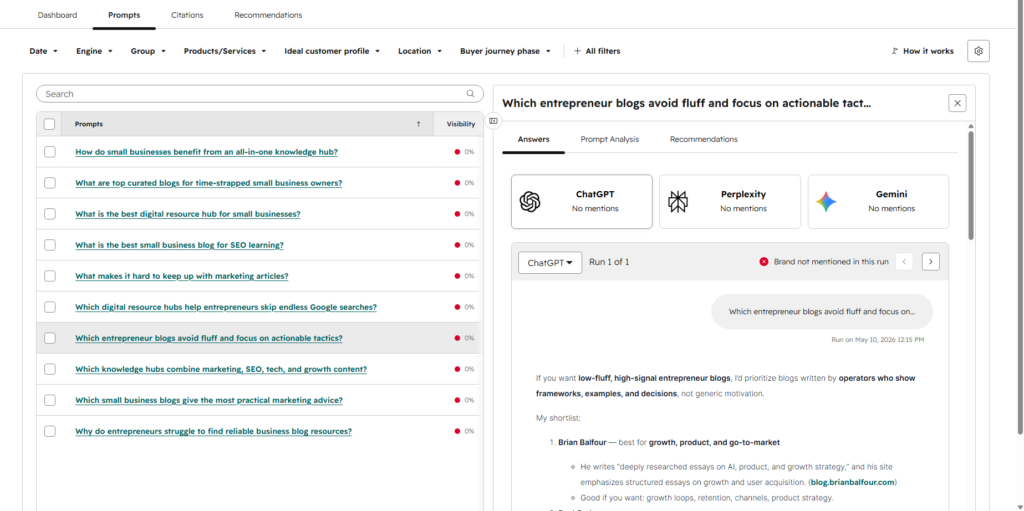Click red visibility dot for practical marketing advice row
Screen dimensions: 1024x511
457,400
